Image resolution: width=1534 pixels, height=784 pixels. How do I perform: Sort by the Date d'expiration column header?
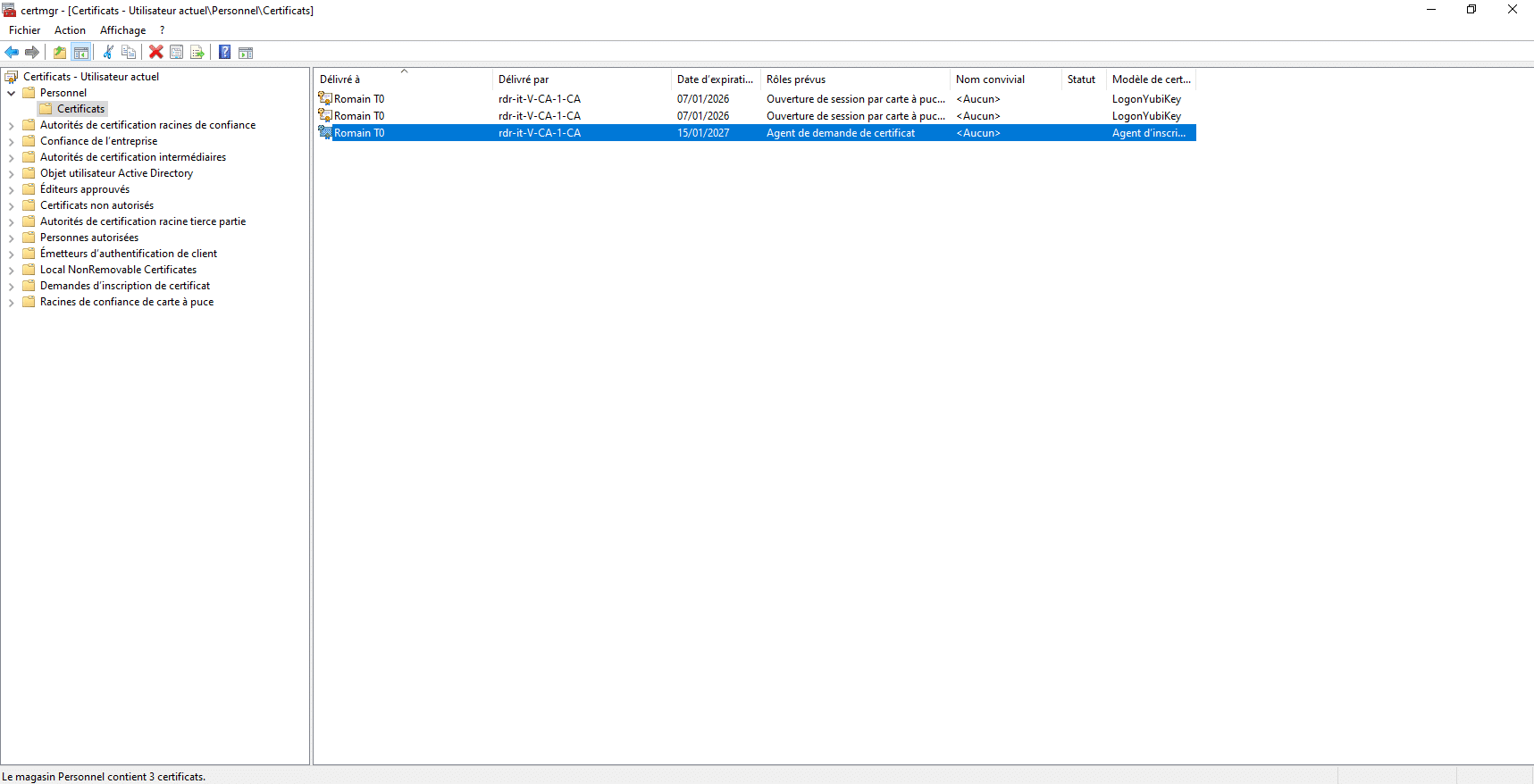(x=714, y=79)
